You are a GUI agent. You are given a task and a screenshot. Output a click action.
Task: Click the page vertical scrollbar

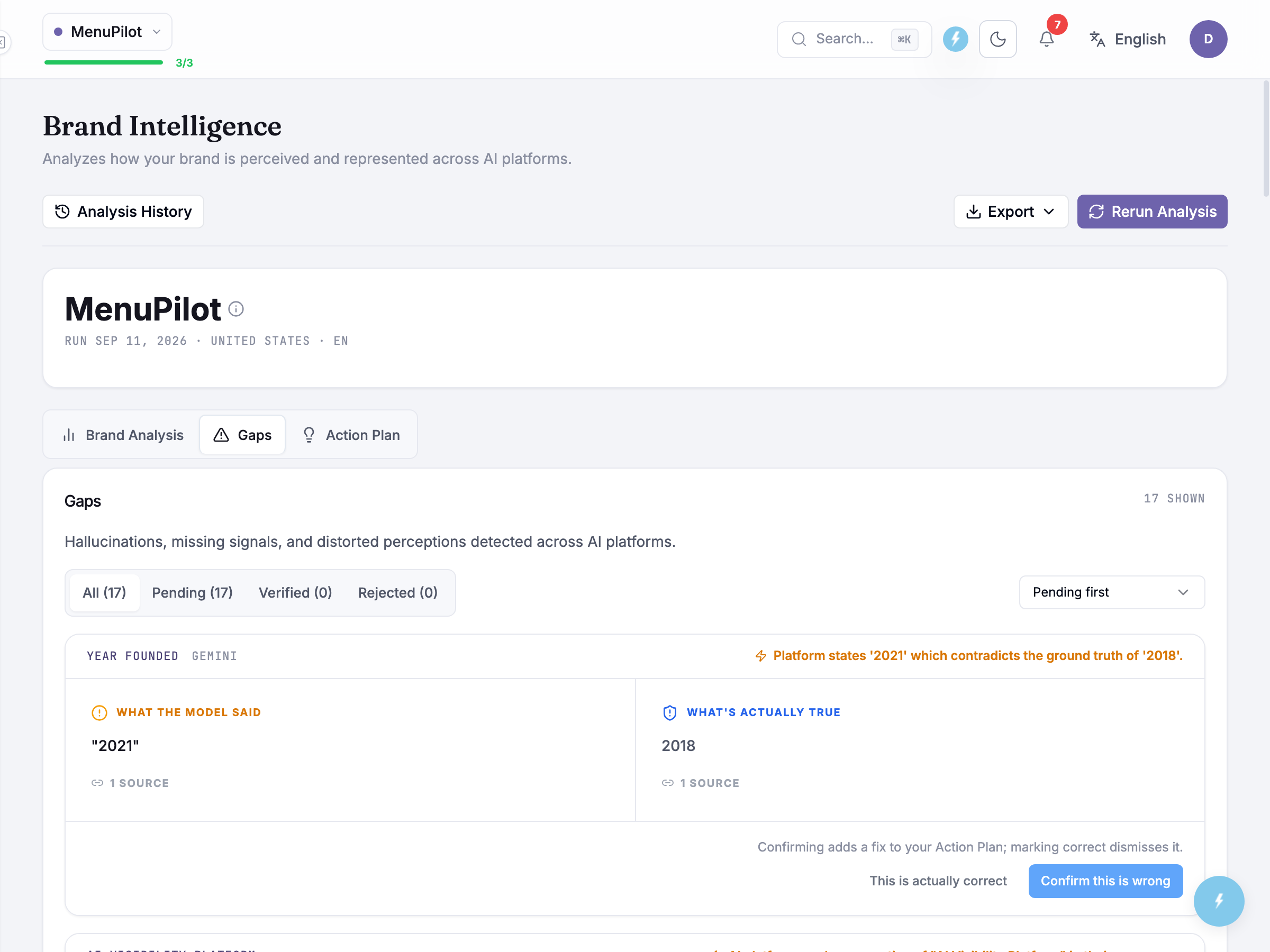tap(1265, 139)
